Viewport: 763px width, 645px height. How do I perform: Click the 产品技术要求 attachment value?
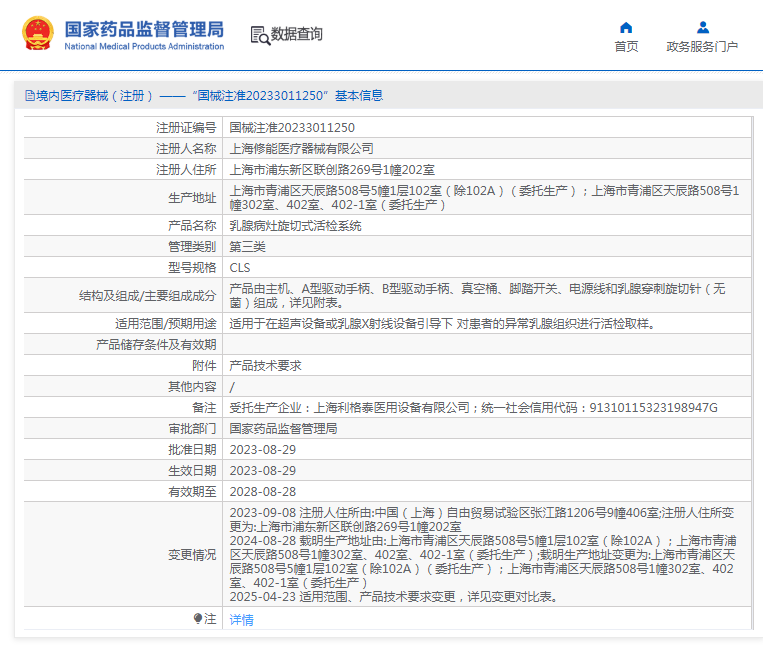pos(266,366)
